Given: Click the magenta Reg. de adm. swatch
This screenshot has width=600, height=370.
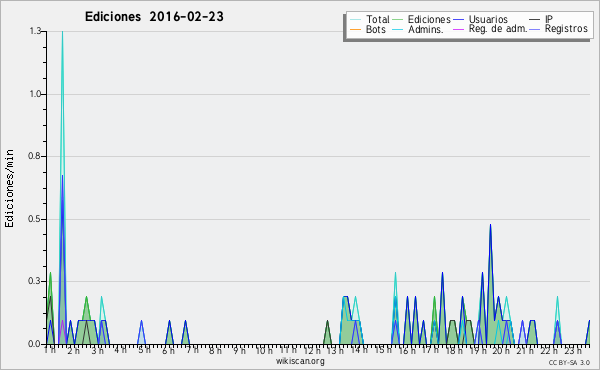Looking at the screenshot, I should tap(458, 29).
